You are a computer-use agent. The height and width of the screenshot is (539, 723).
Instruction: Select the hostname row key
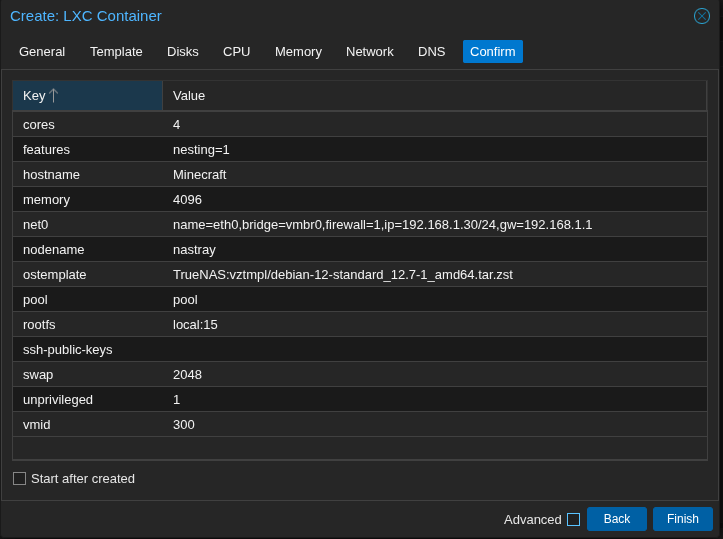[x=51, y=175]
